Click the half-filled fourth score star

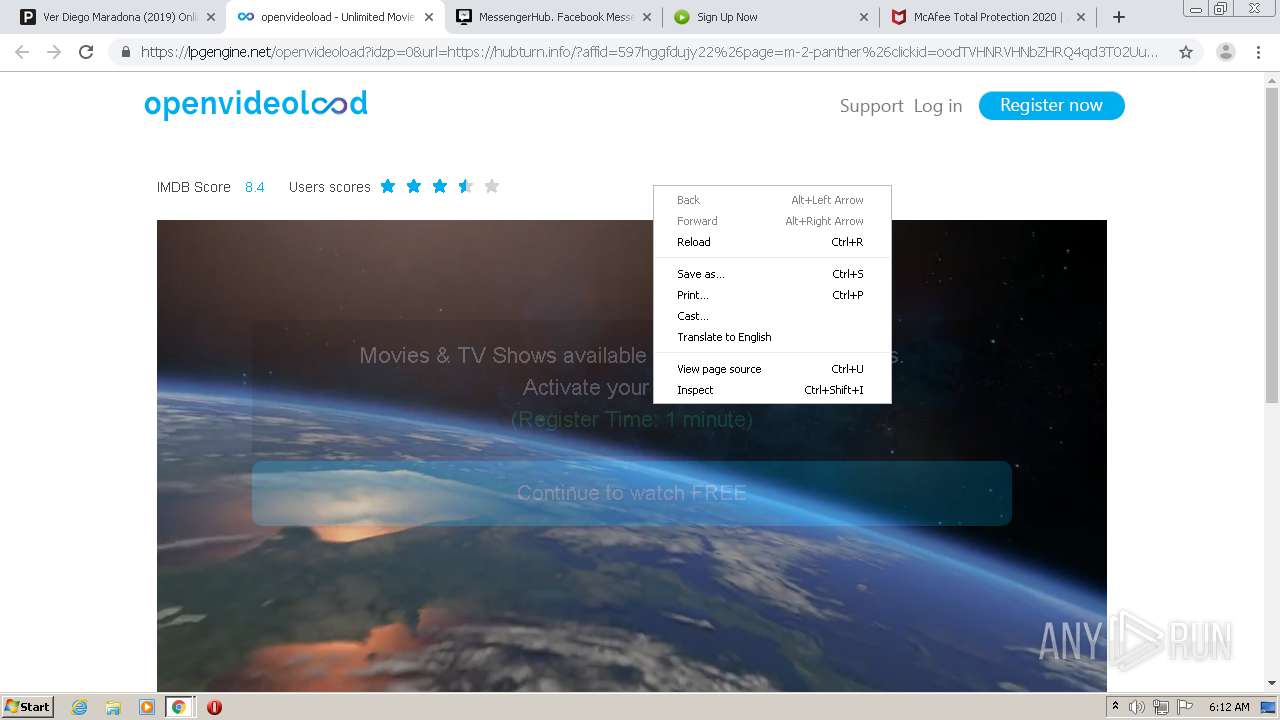466,186
